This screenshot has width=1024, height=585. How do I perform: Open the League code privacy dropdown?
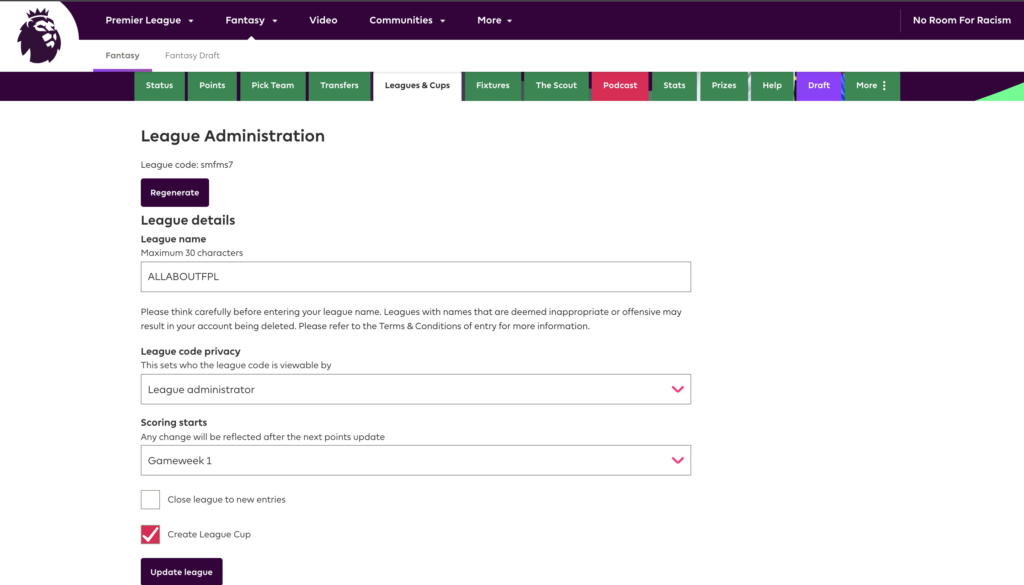pyautogui.click(x=415, y=388)
